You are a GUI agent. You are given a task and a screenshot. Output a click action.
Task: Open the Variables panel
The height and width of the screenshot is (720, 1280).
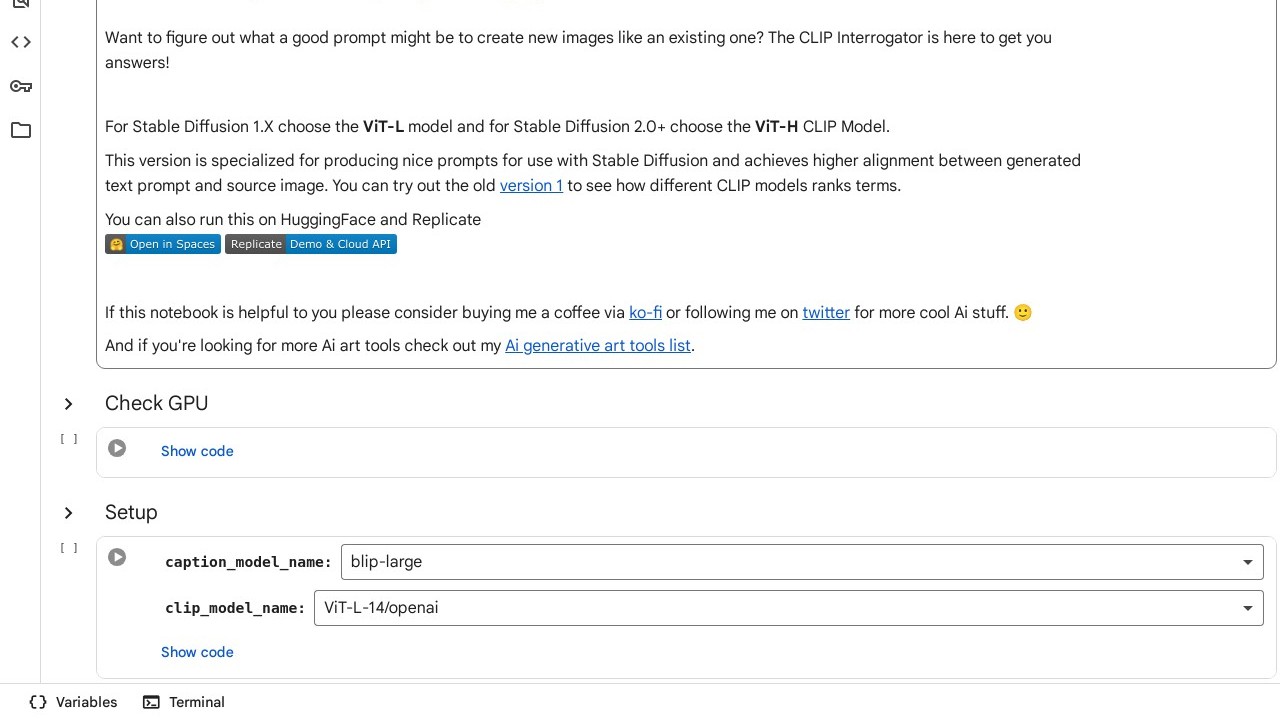tap(74, 702)
